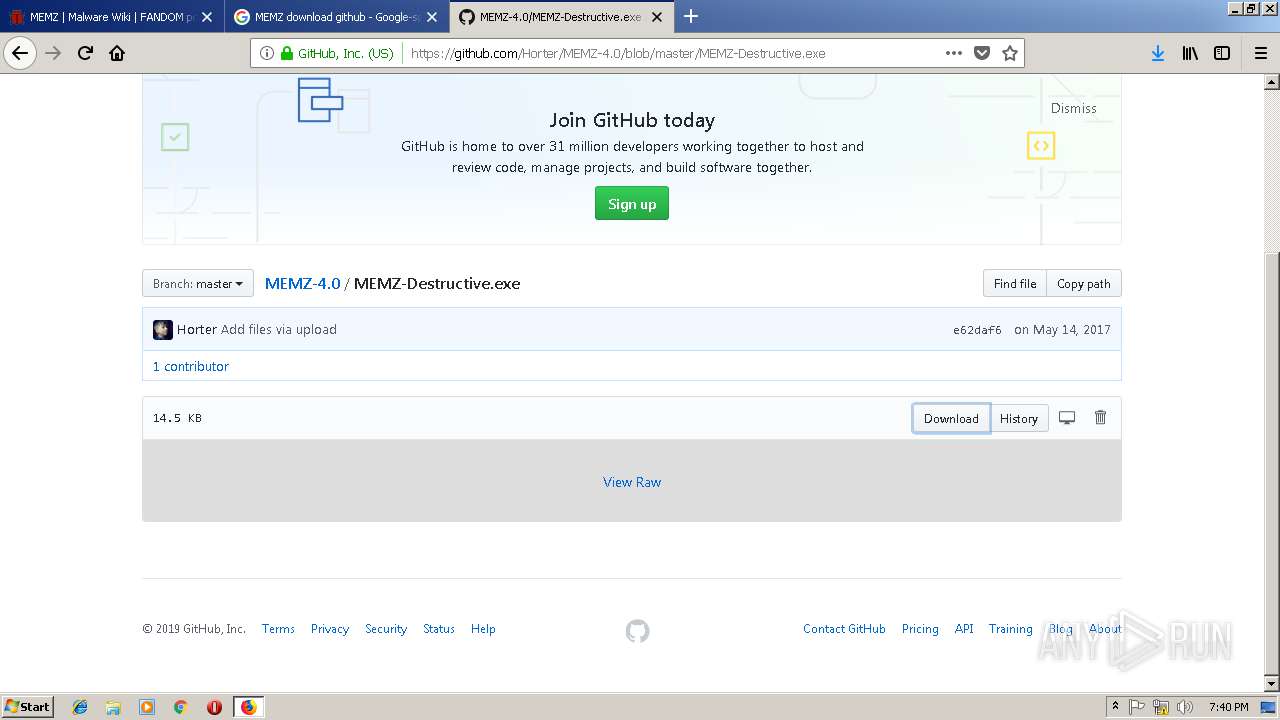Go back with the browser back arrow
The height and width of the screenshot is (720, 1280).
pos(20,53)
